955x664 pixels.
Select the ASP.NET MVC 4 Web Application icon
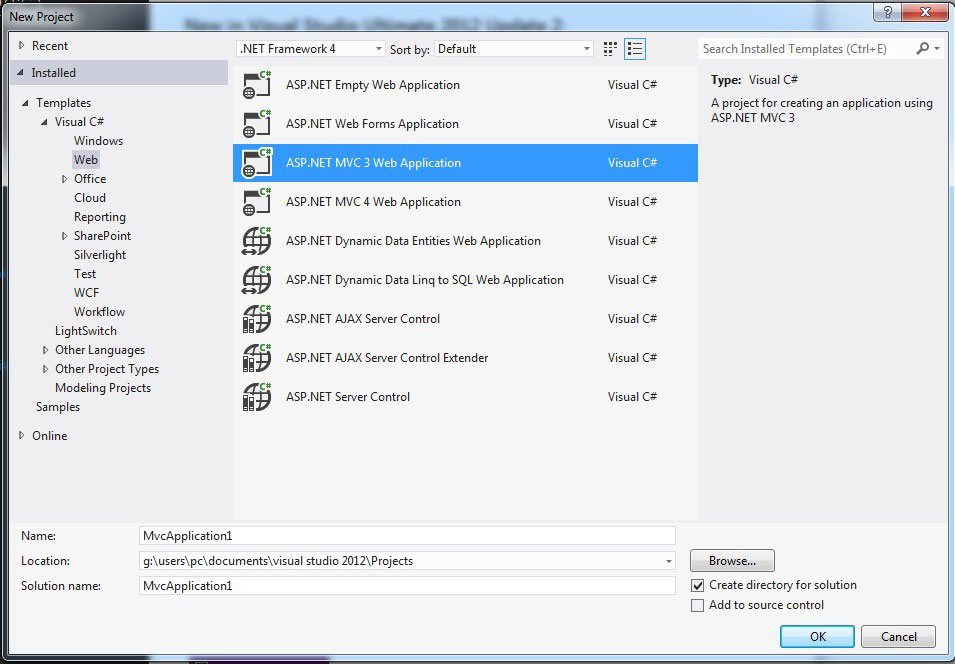257,202
